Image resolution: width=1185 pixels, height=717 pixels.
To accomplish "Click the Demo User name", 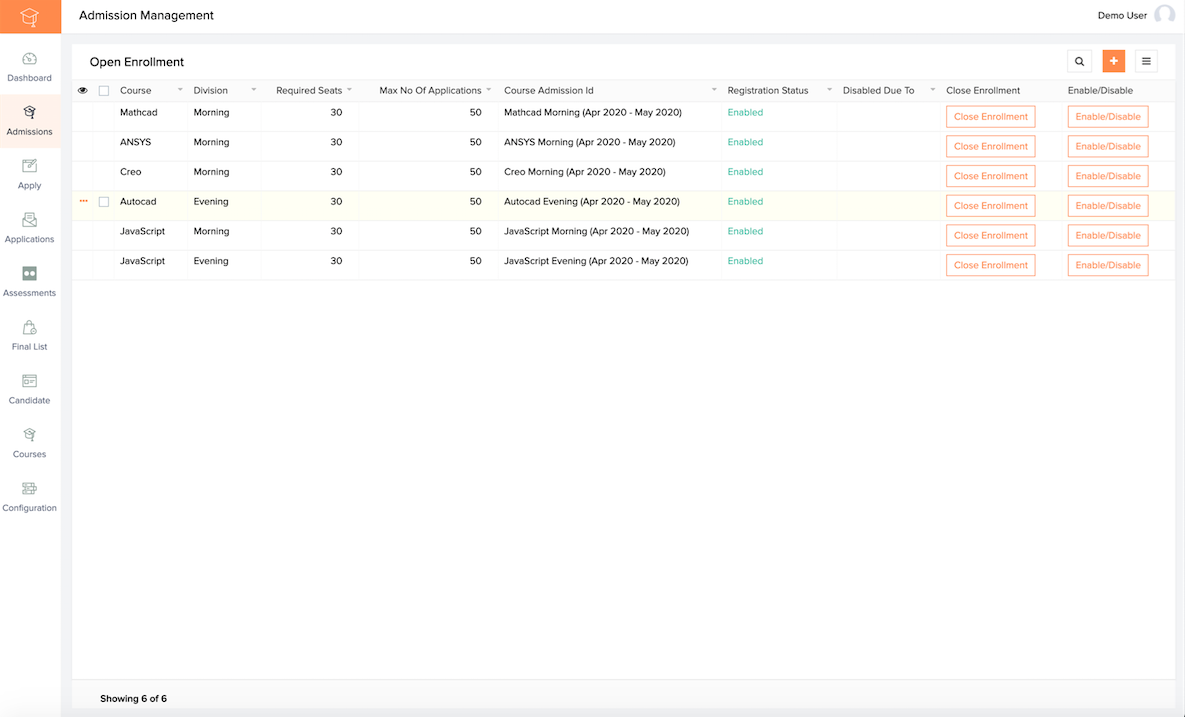I will (1122, 15).
